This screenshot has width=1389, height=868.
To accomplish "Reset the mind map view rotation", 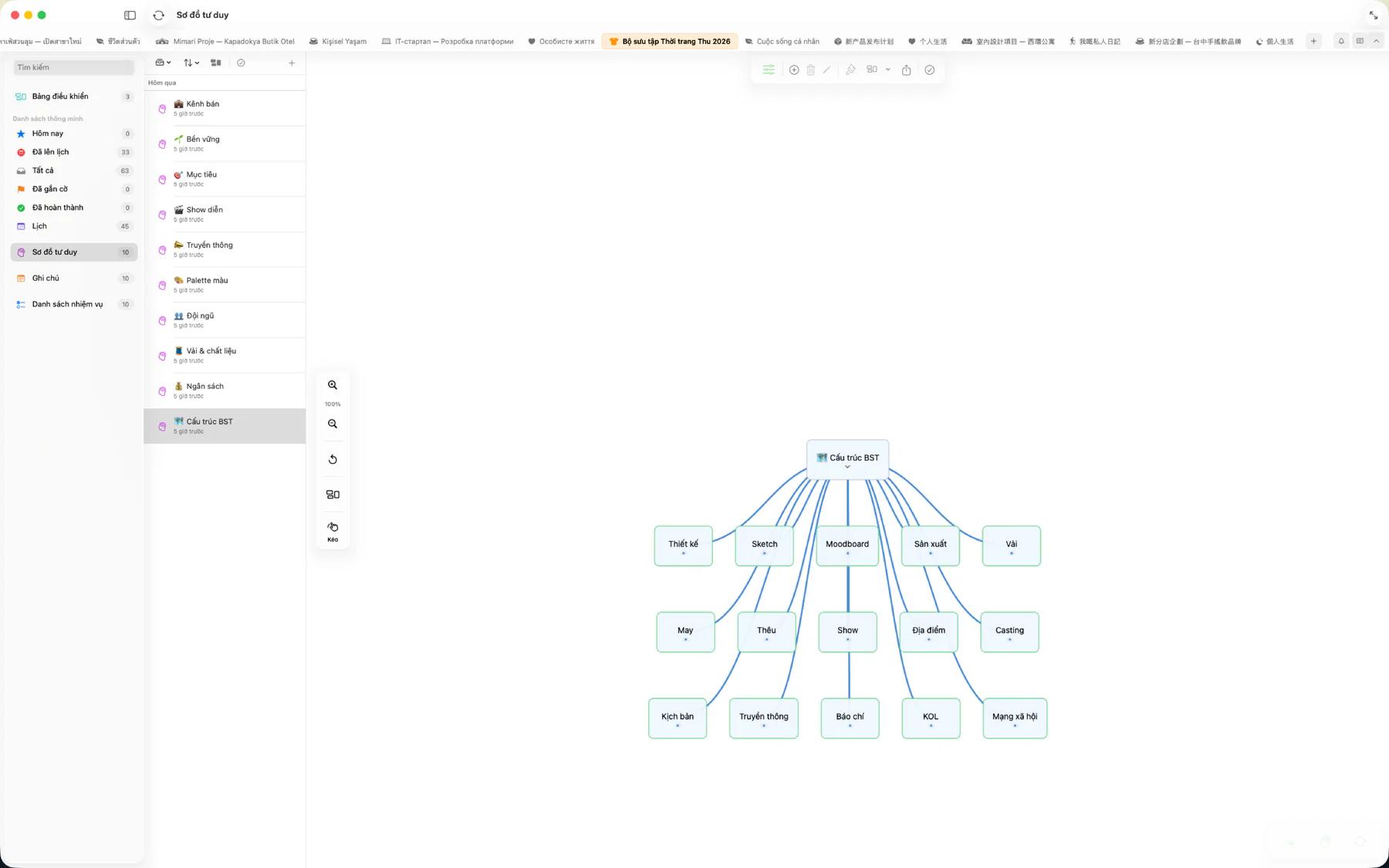I will pos(333,459).
